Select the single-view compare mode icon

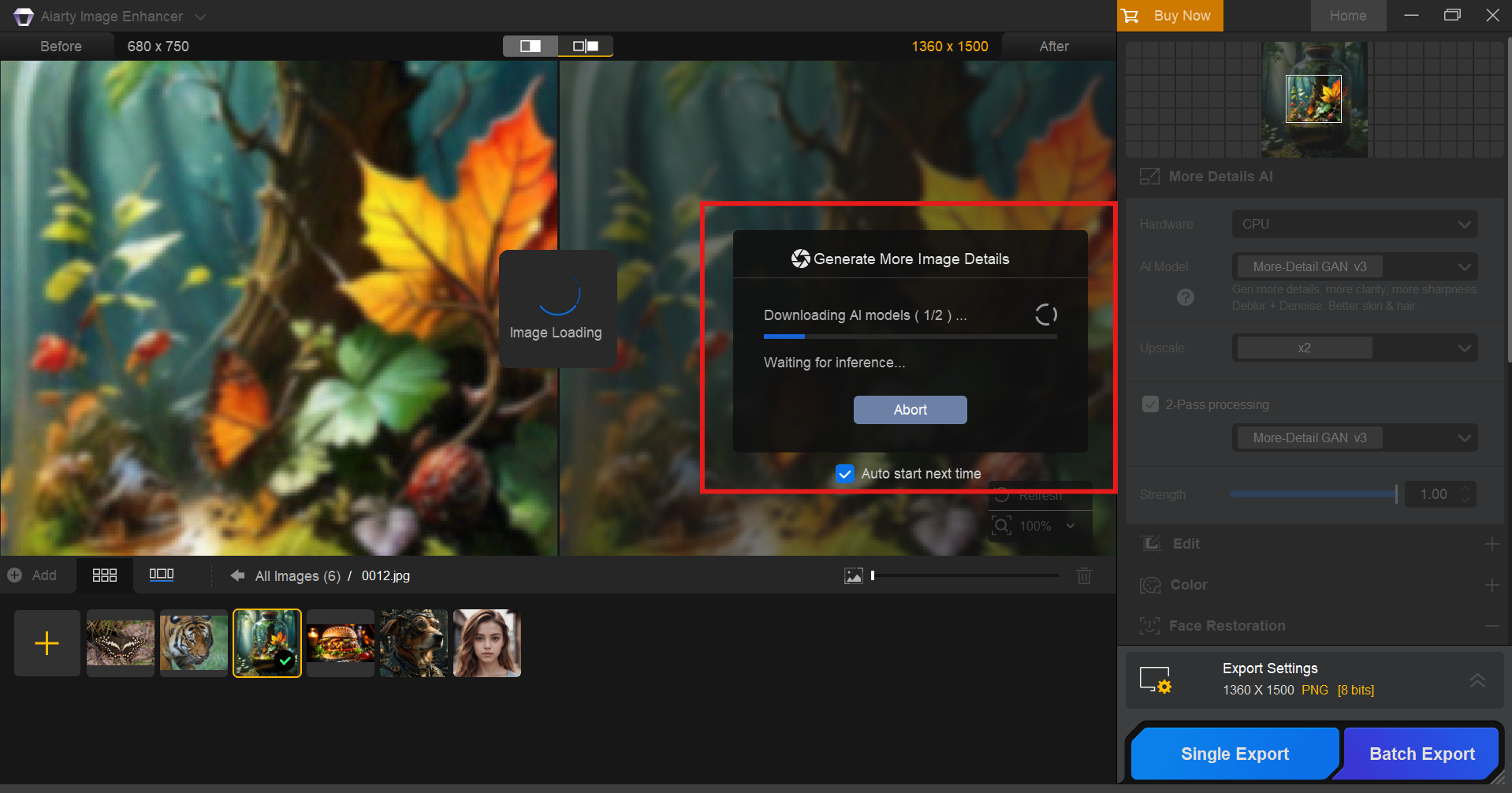[x=531, y=47]
